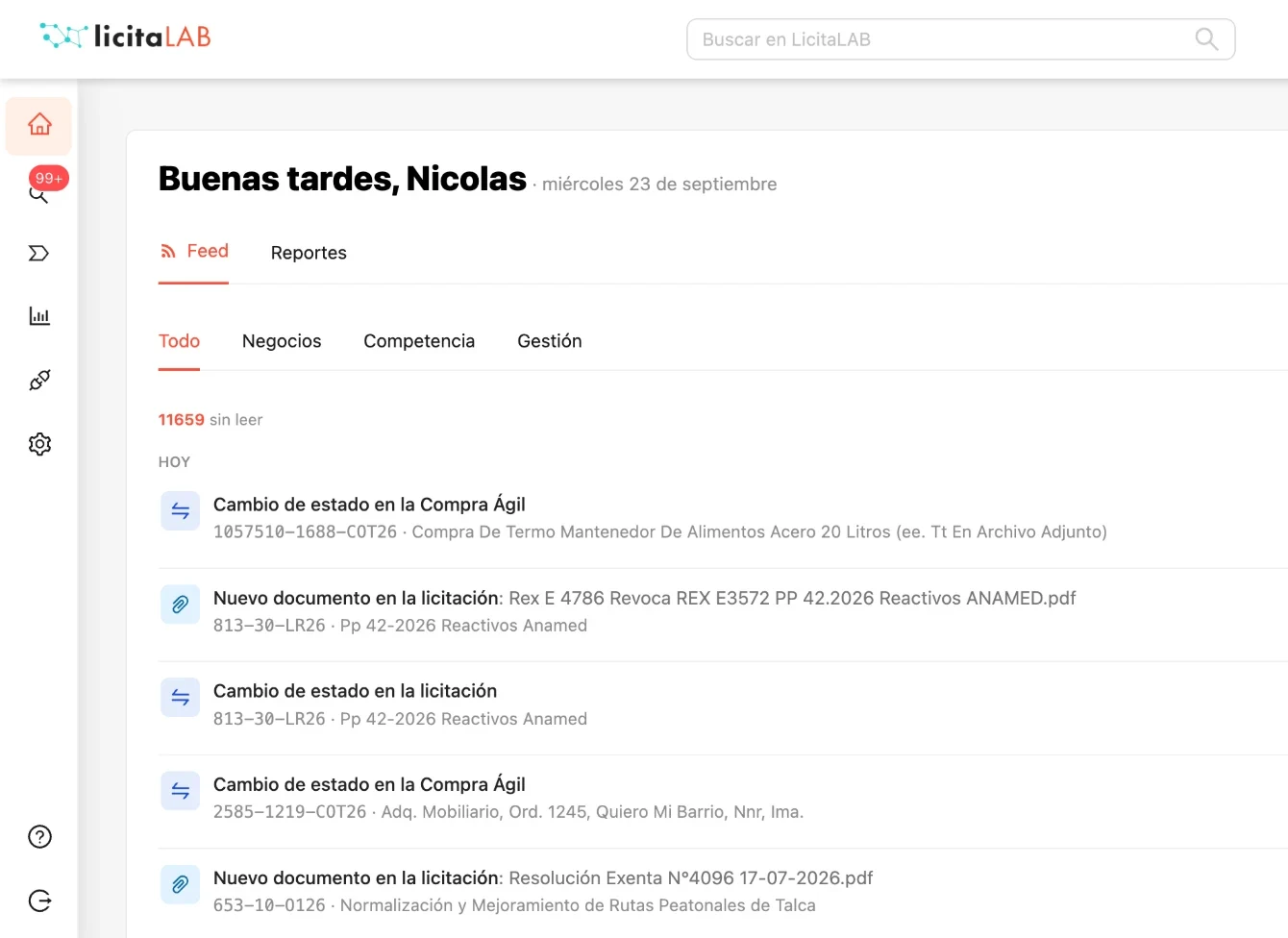Open 'Resolución Exenta N°4096 17-07-2026.pdf' link
This screenshot has width=1288, height=938.
690,877
